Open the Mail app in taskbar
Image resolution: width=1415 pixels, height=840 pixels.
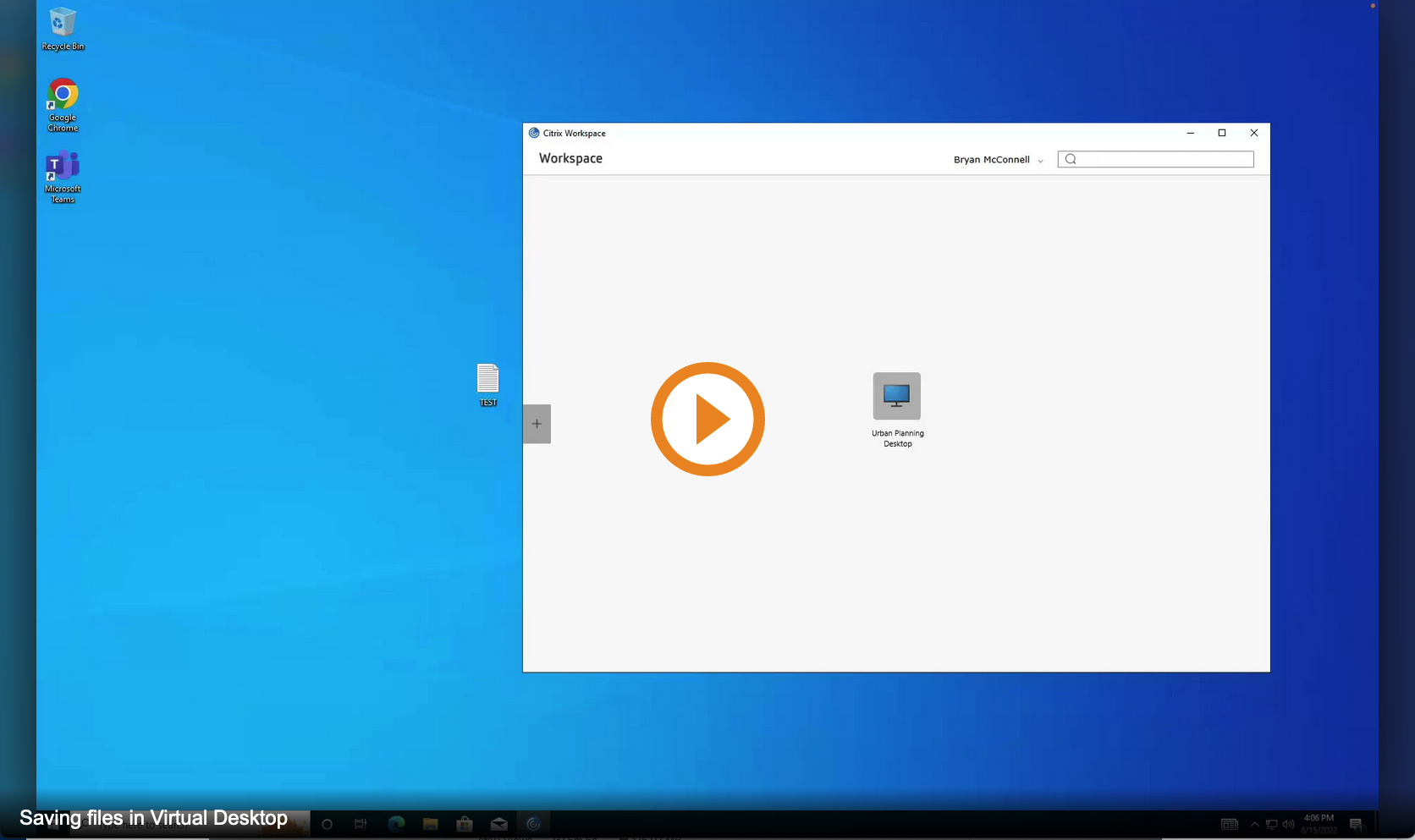tap(499, 824)
